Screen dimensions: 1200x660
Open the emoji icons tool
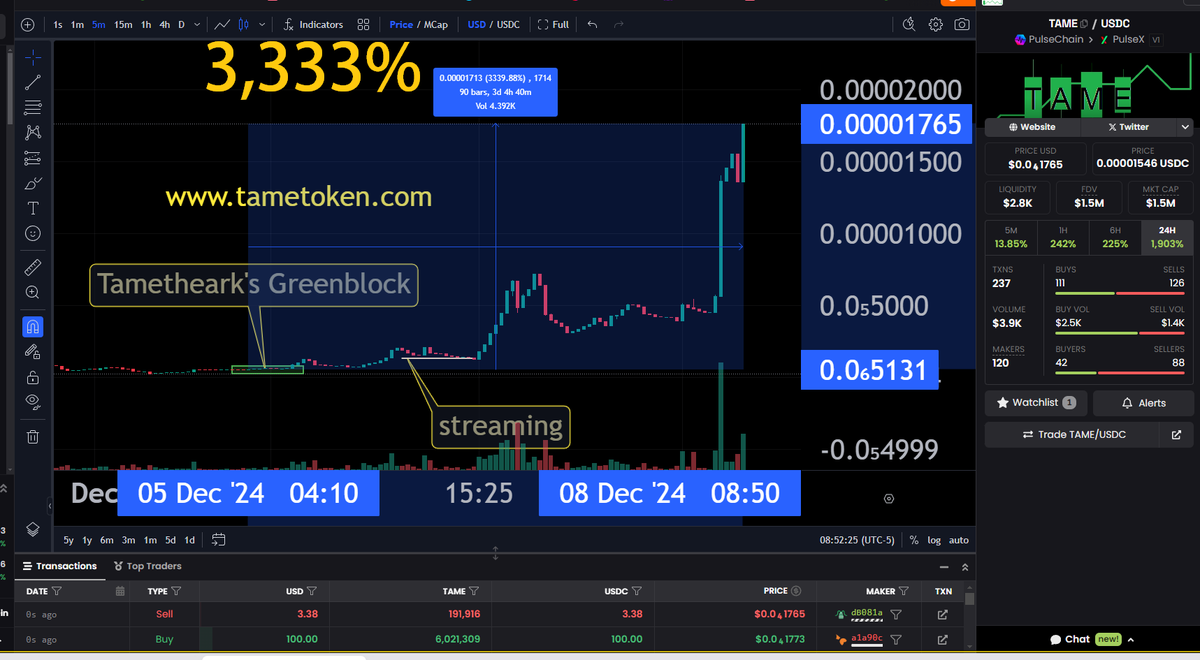click(x=33, y=233)
